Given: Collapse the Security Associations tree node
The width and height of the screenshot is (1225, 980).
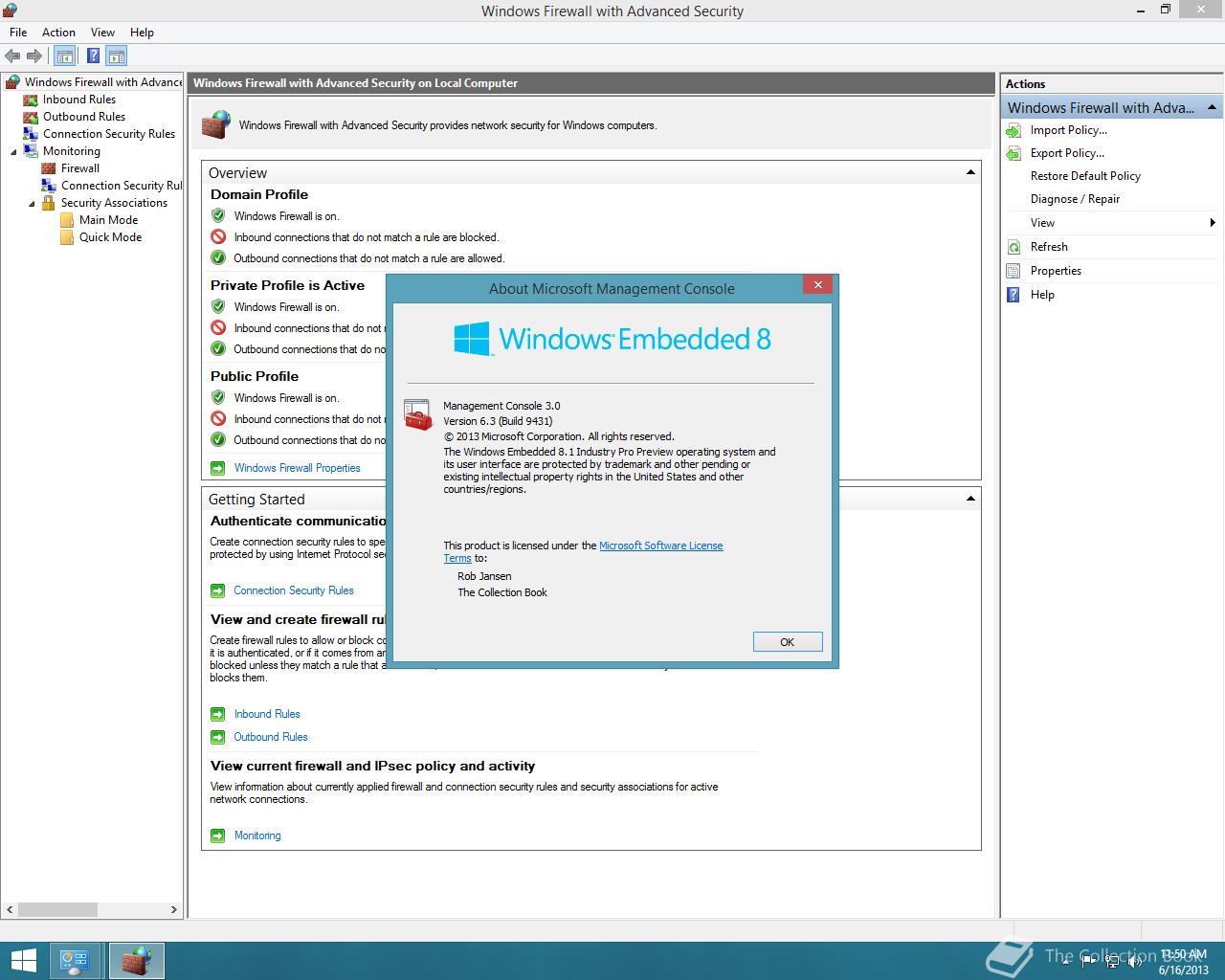Looking at the screenshot, I should pos(32,204).
